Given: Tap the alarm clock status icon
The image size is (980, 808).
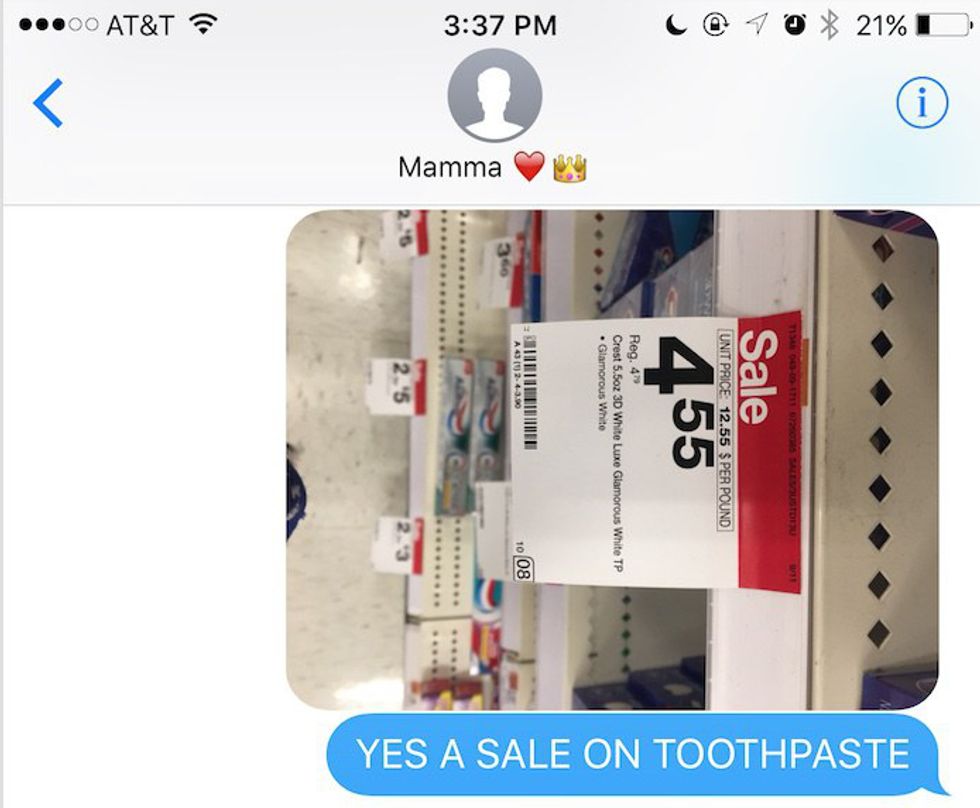Looking at the screenshot, I should (794, 24).
